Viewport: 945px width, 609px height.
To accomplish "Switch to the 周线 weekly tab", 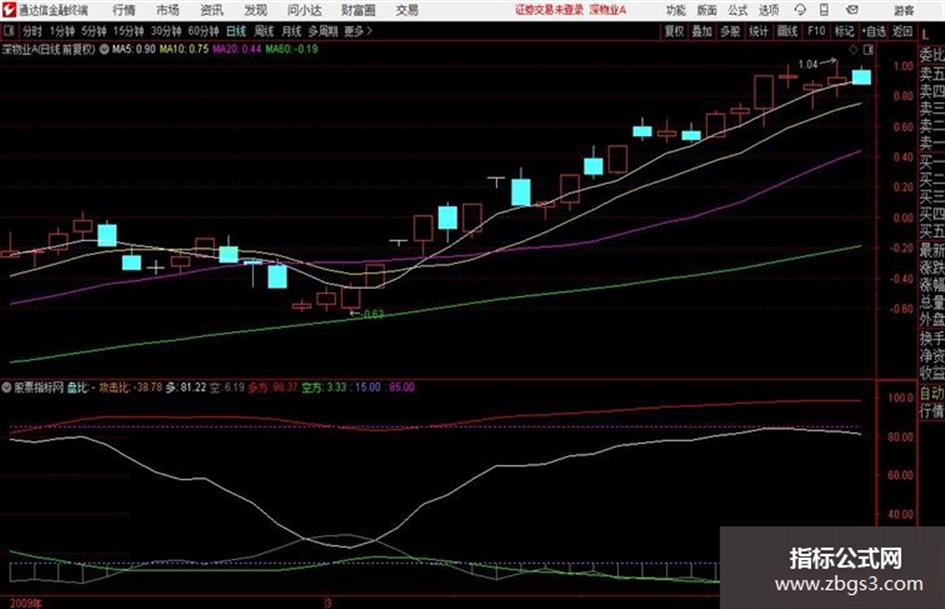I will [263, 31].
